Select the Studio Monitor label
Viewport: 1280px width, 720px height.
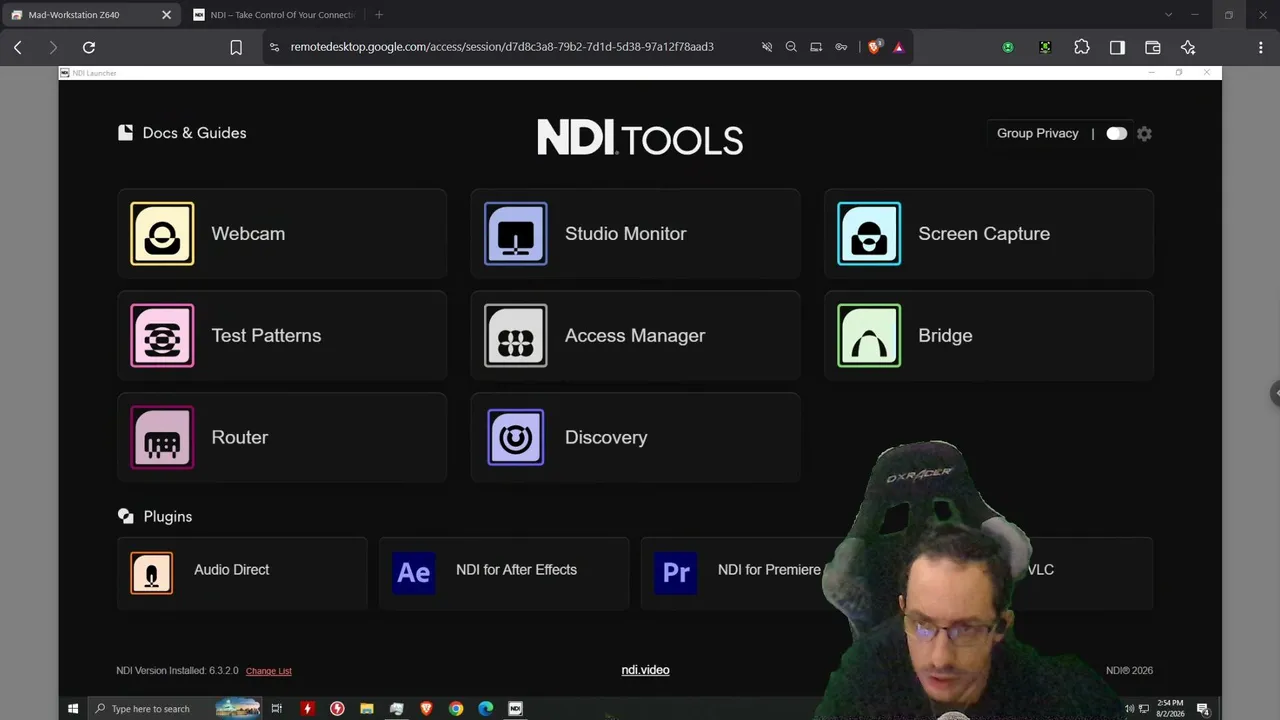pyautogui.click(x=626, y=234)
